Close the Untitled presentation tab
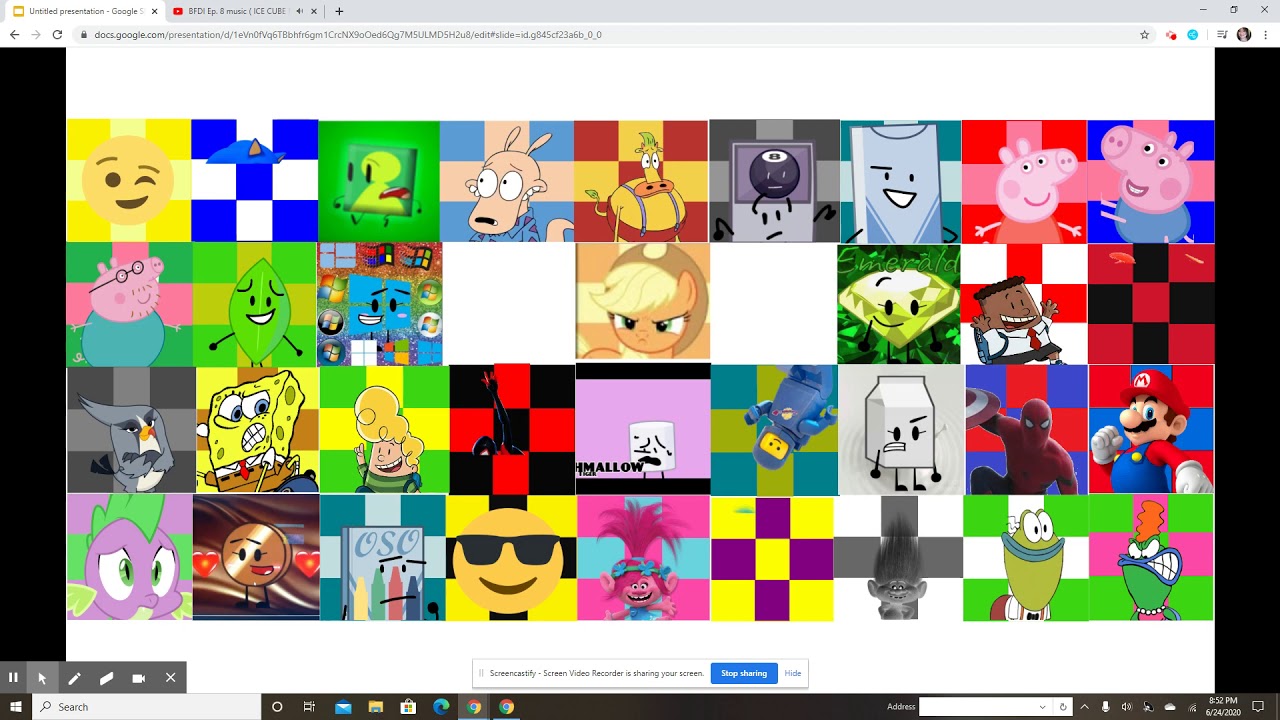The height and width of the screenshot is (720, 1280). pos(154,11)
